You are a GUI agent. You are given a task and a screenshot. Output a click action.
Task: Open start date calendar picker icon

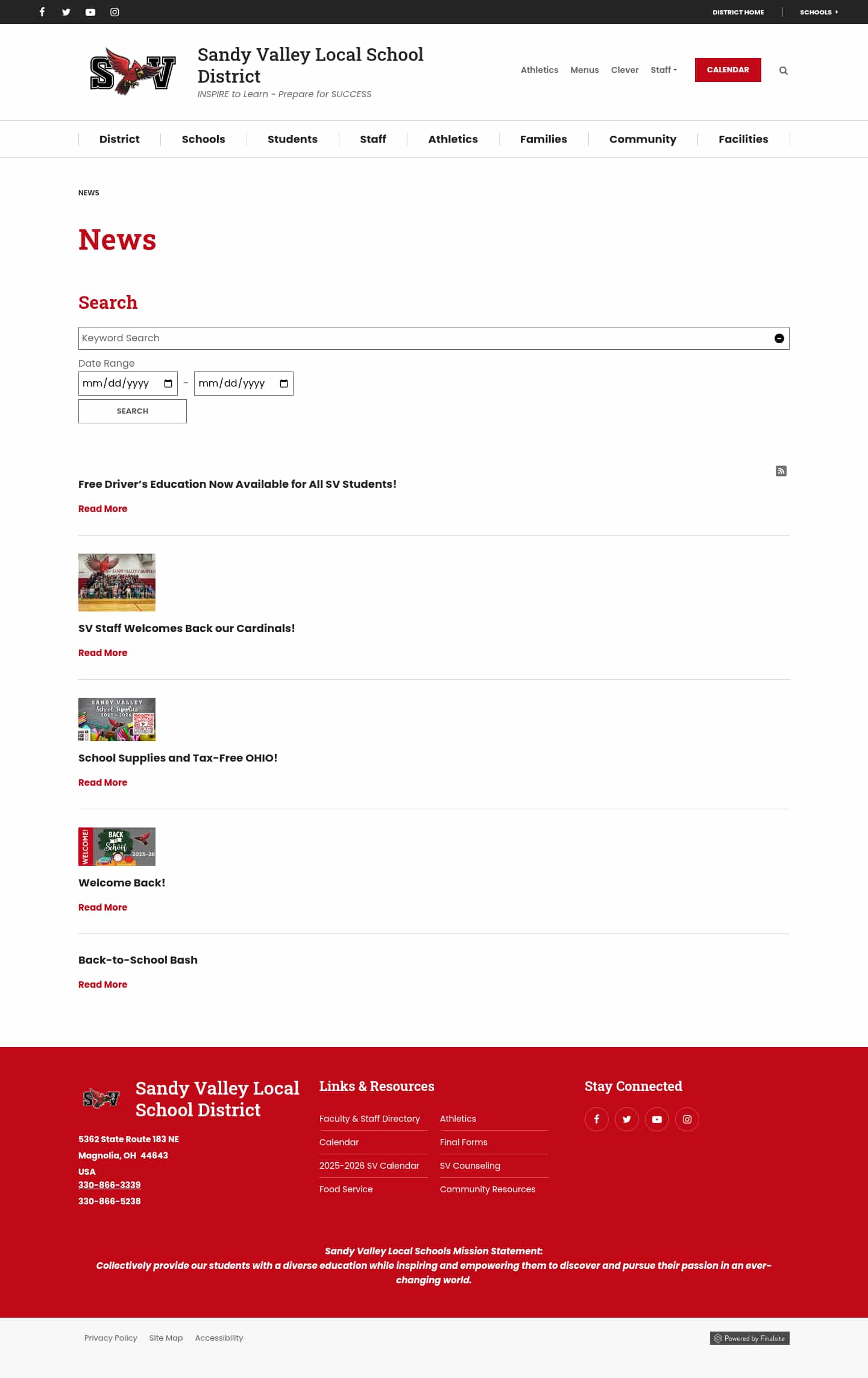[x=168, y=384]
